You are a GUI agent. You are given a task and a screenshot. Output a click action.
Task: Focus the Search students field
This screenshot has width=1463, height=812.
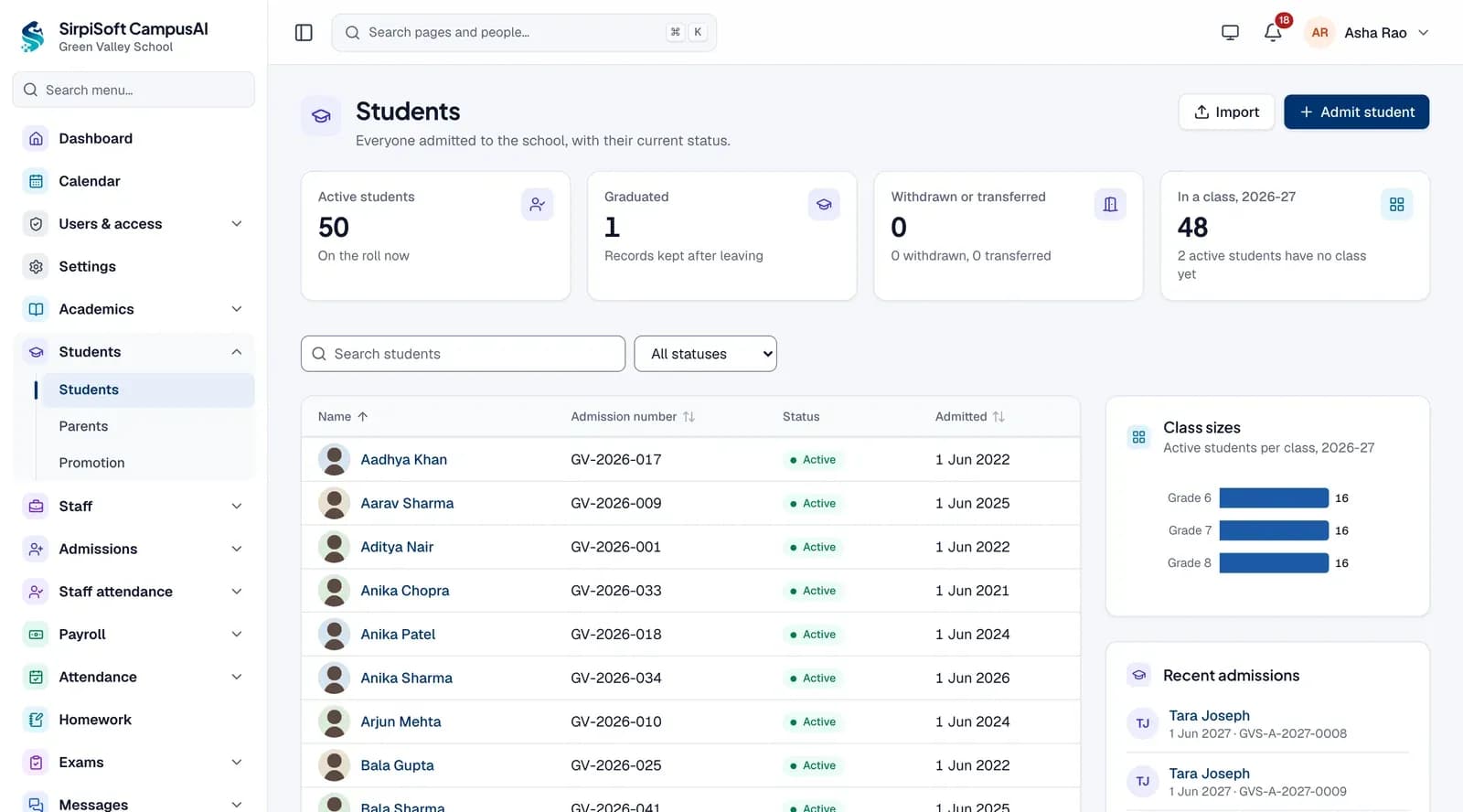(463, 354)
